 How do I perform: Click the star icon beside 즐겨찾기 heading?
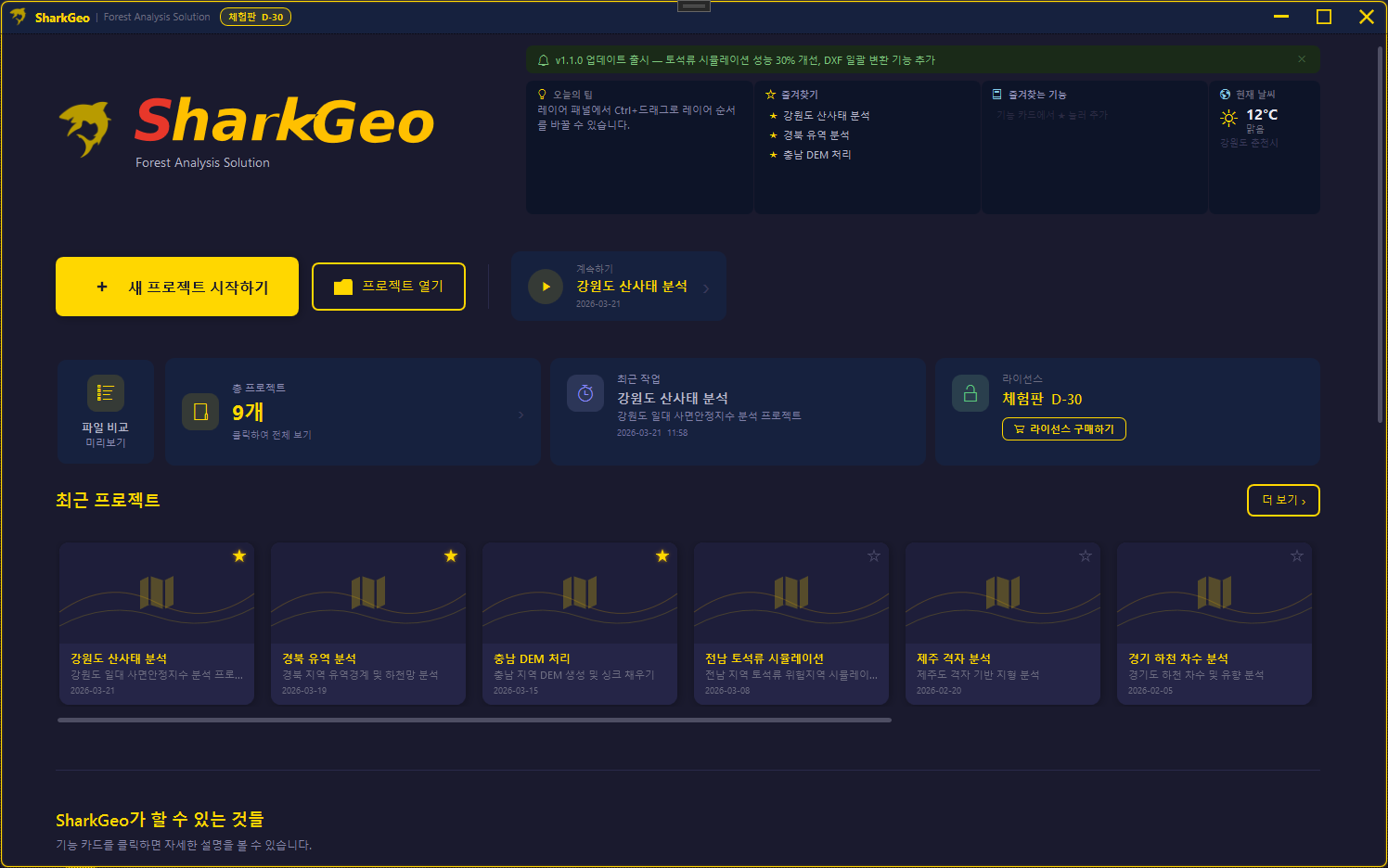(x=770, y=95)
